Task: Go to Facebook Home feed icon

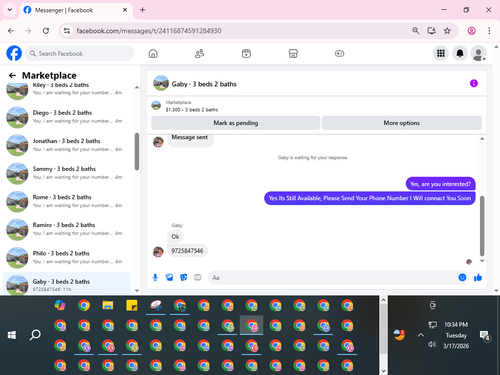Action: pos(153,53)
